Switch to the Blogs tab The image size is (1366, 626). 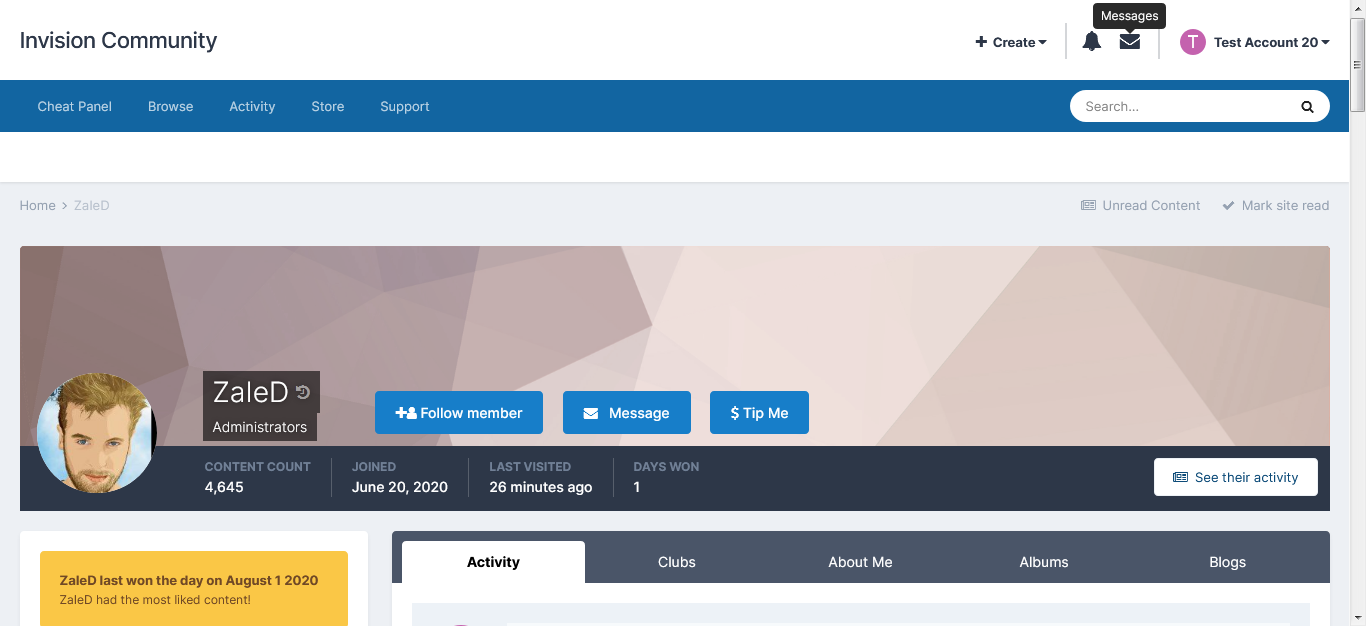point(1227,562)
